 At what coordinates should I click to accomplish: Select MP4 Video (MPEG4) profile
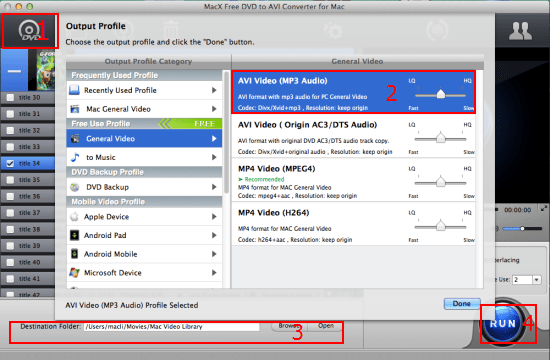(x=353, y=180)
